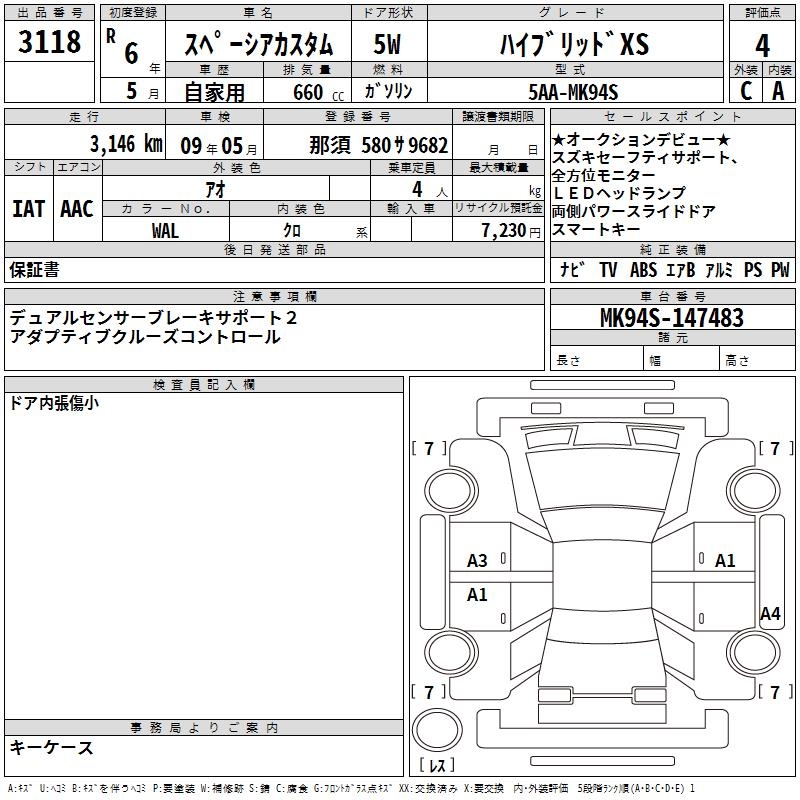Click the A3 damage mark on diagram
The height and width of the screenshot is (800, 800).
477,560
